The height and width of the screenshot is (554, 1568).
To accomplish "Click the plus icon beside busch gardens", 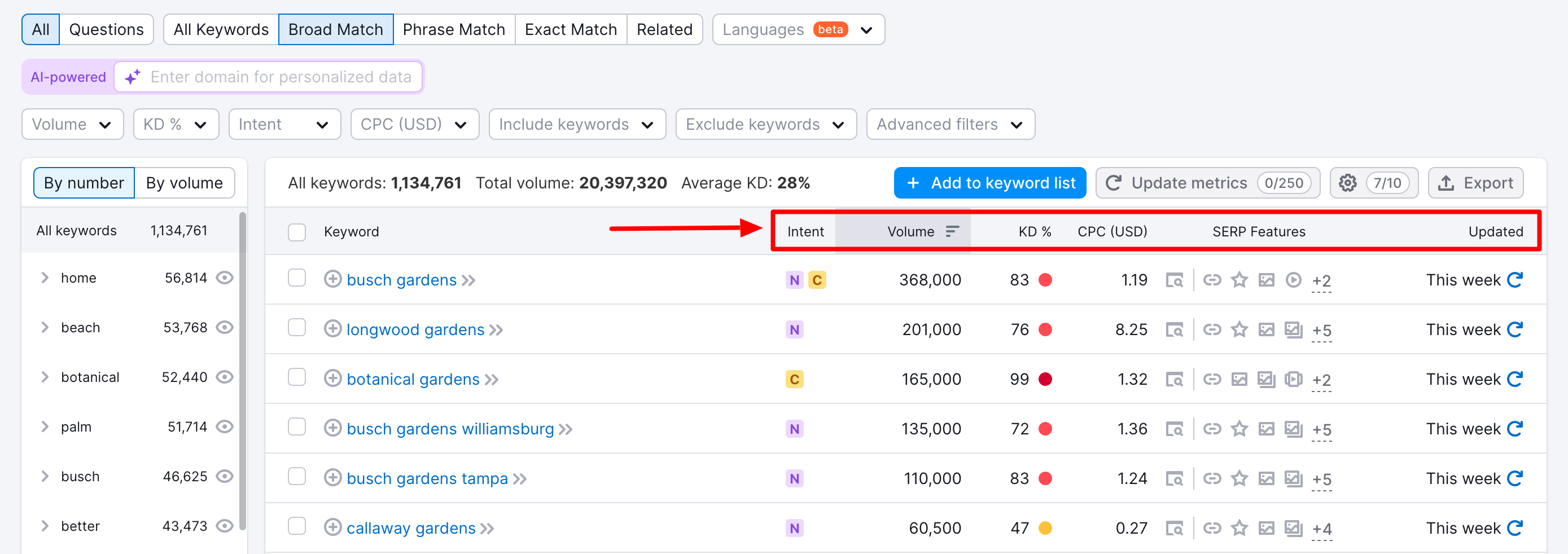I will pyautogui.click(x=332, y=279).
